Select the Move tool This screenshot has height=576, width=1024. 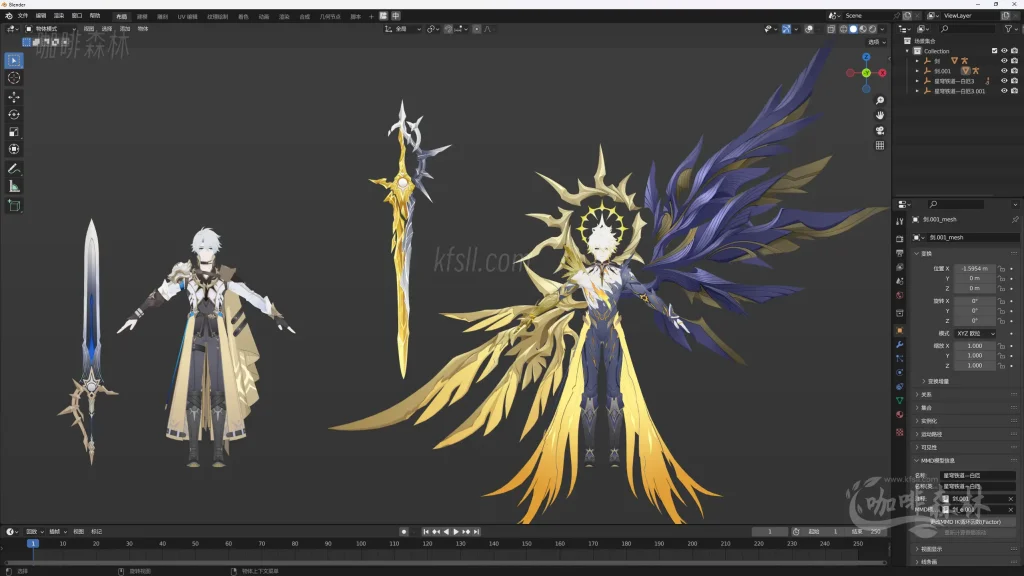14,97
